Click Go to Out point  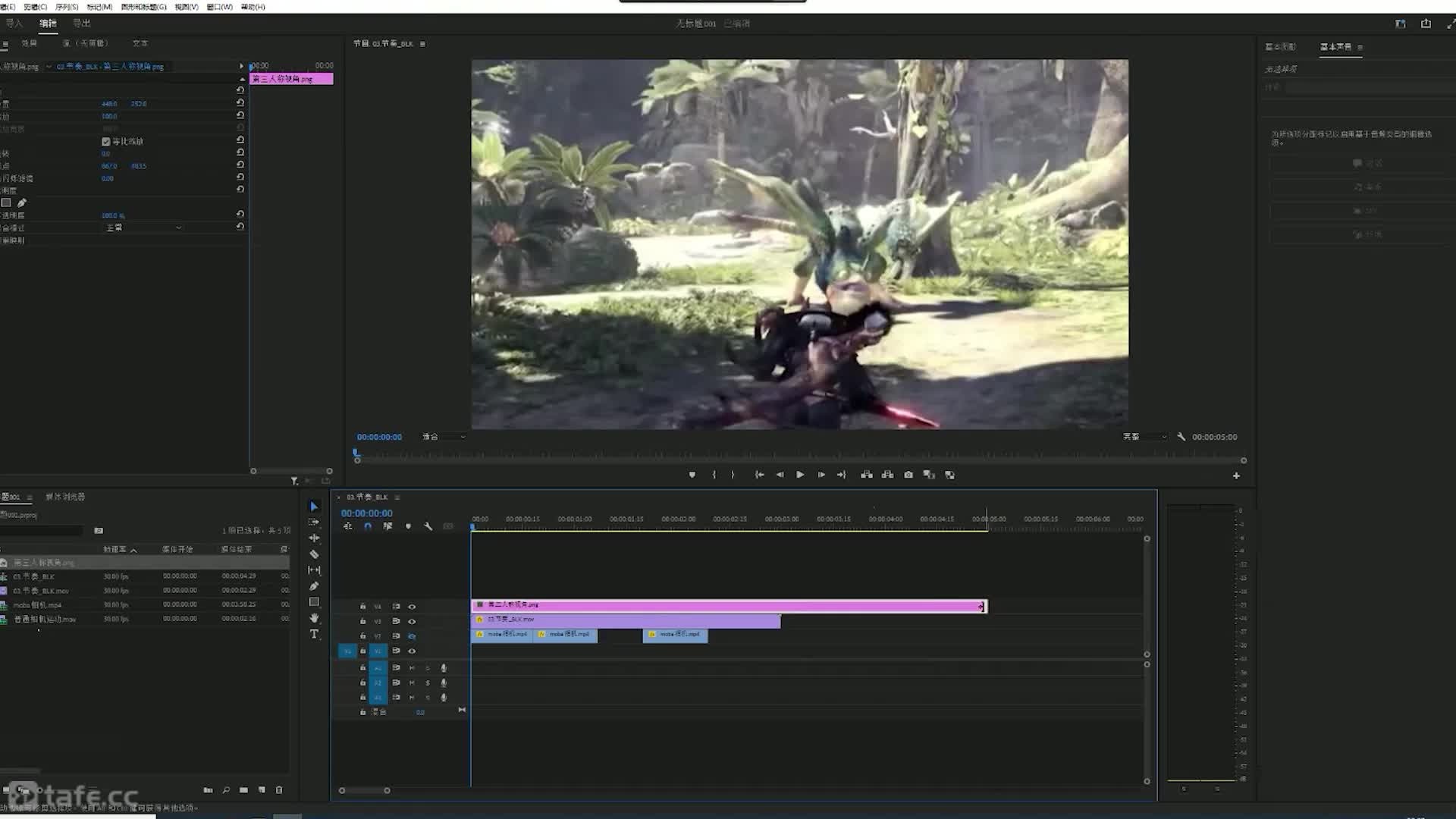(x=842, y=475)
